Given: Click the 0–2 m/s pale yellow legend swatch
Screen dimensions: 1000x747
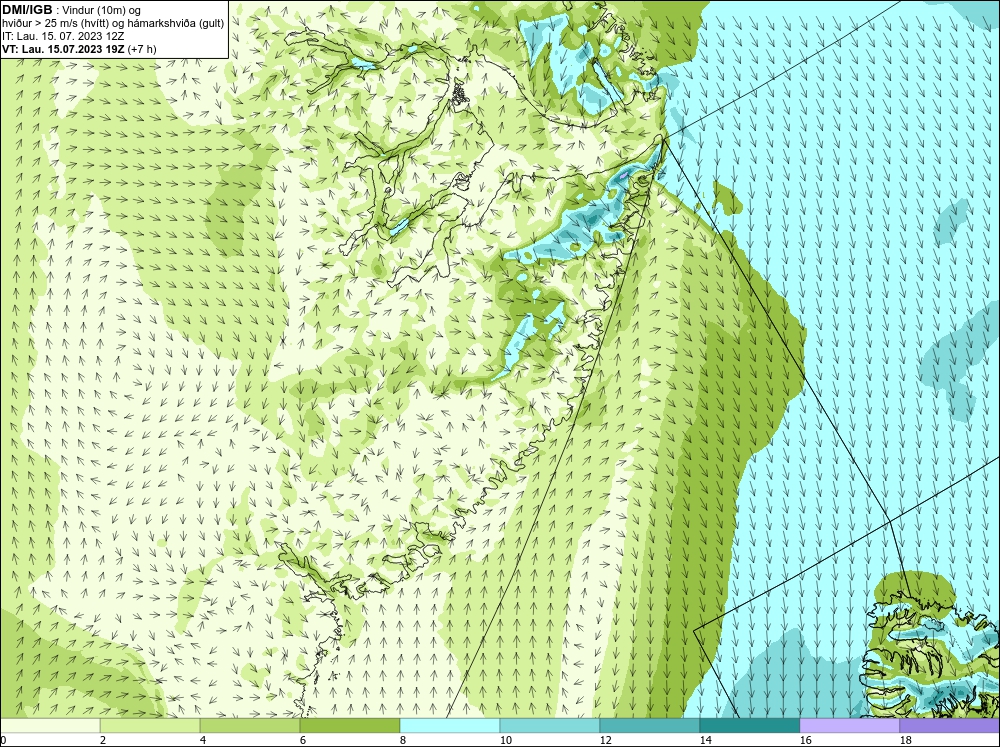Looking at the screenshot, I should pyautogui.click(x=50, y=725).
